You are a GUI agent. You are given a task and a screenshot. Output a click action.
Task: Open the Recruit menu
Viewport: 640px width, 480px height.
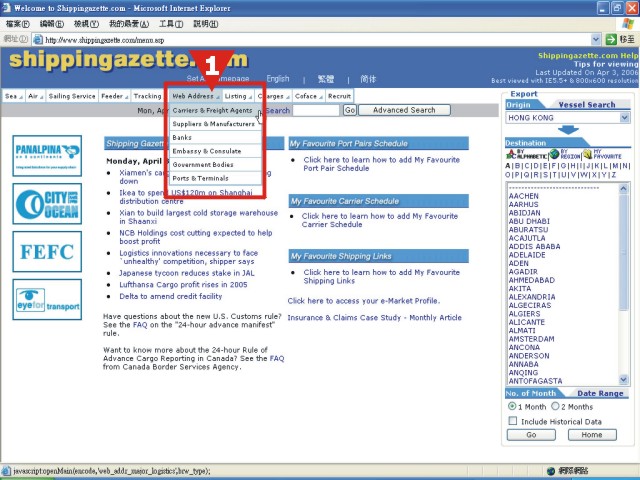click(339, 96)
